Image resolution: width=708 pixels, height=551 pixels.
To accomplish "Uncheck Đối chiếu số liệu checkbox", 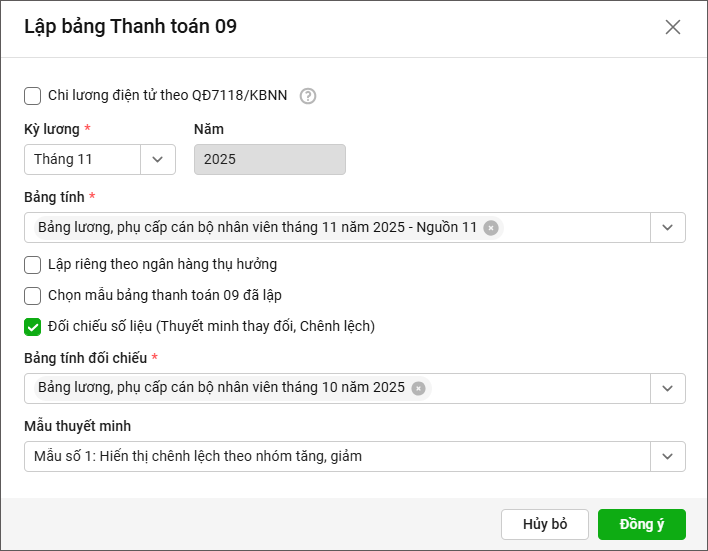I will pos(33,326).
